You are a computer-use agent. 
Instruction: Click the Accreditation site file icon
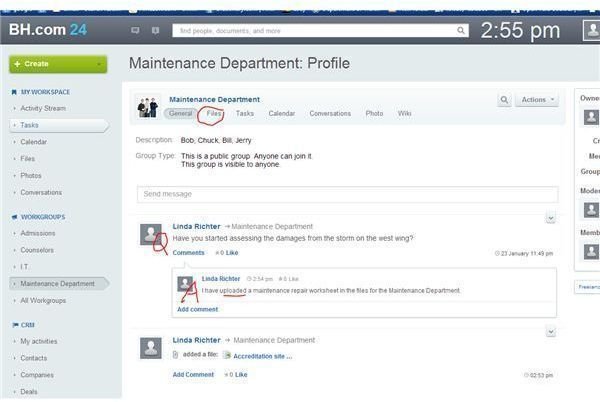point(227,356)
